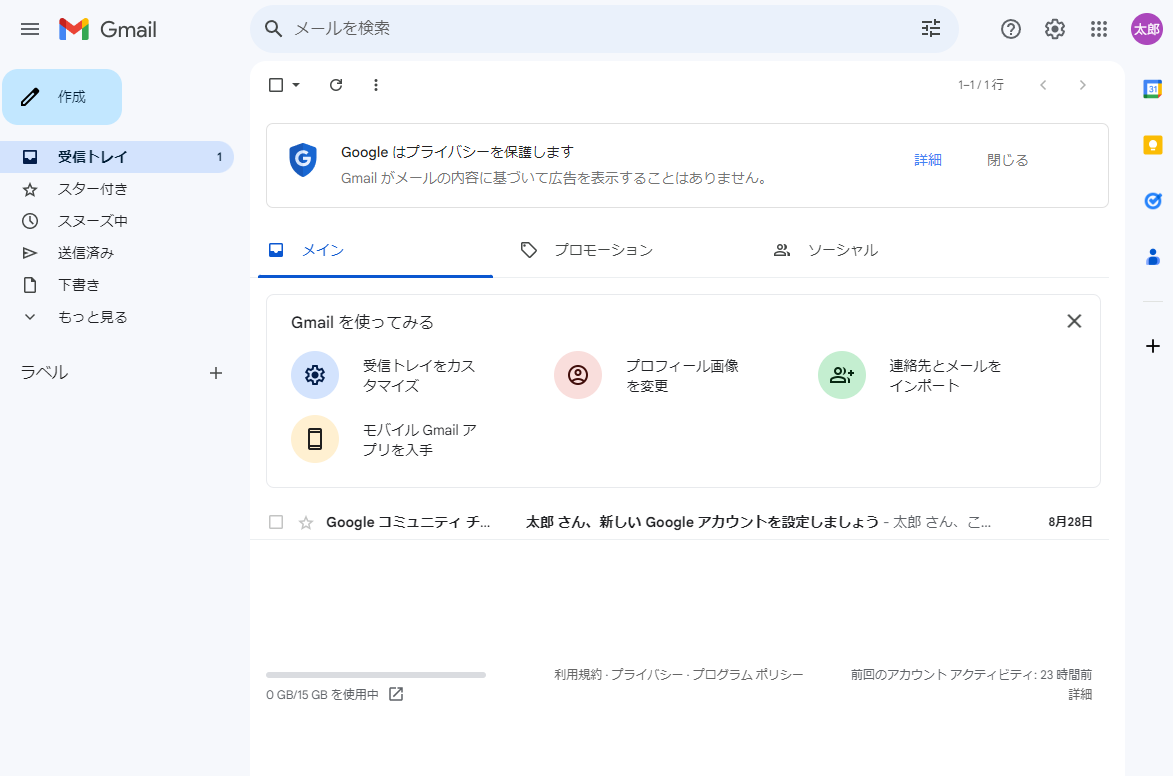Open Google Keep side panel

[x=1152, y=144]
